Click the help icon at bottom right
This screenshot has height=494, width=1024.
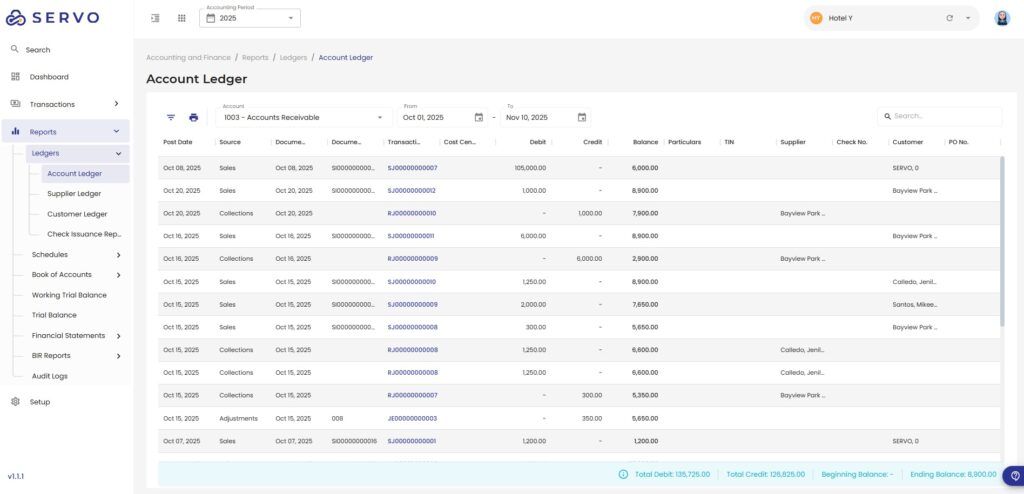pyautogui.click(x=1013, y=476)
